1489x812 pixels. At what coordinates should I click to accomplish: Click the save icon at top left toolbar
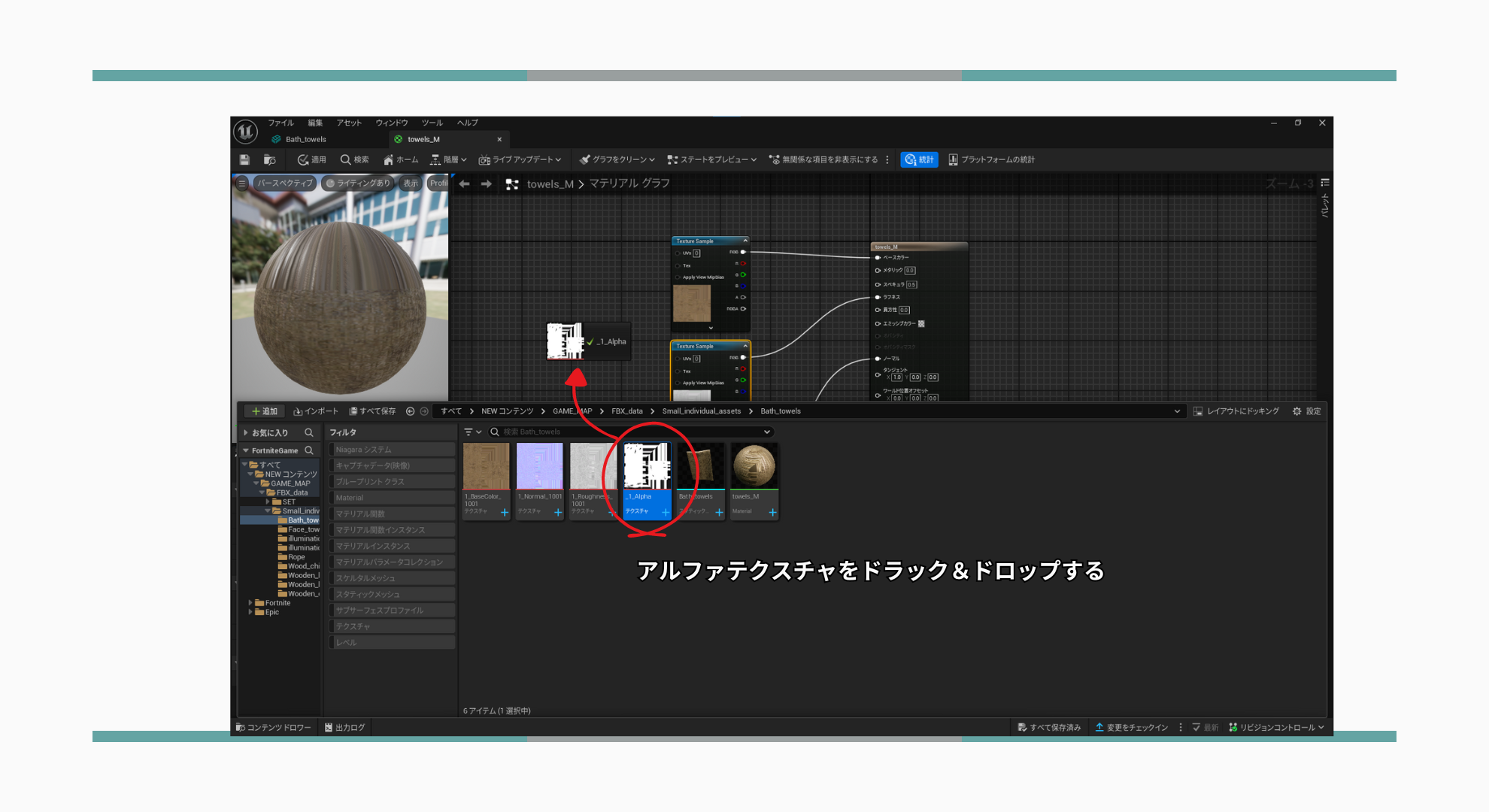(244, 159)
